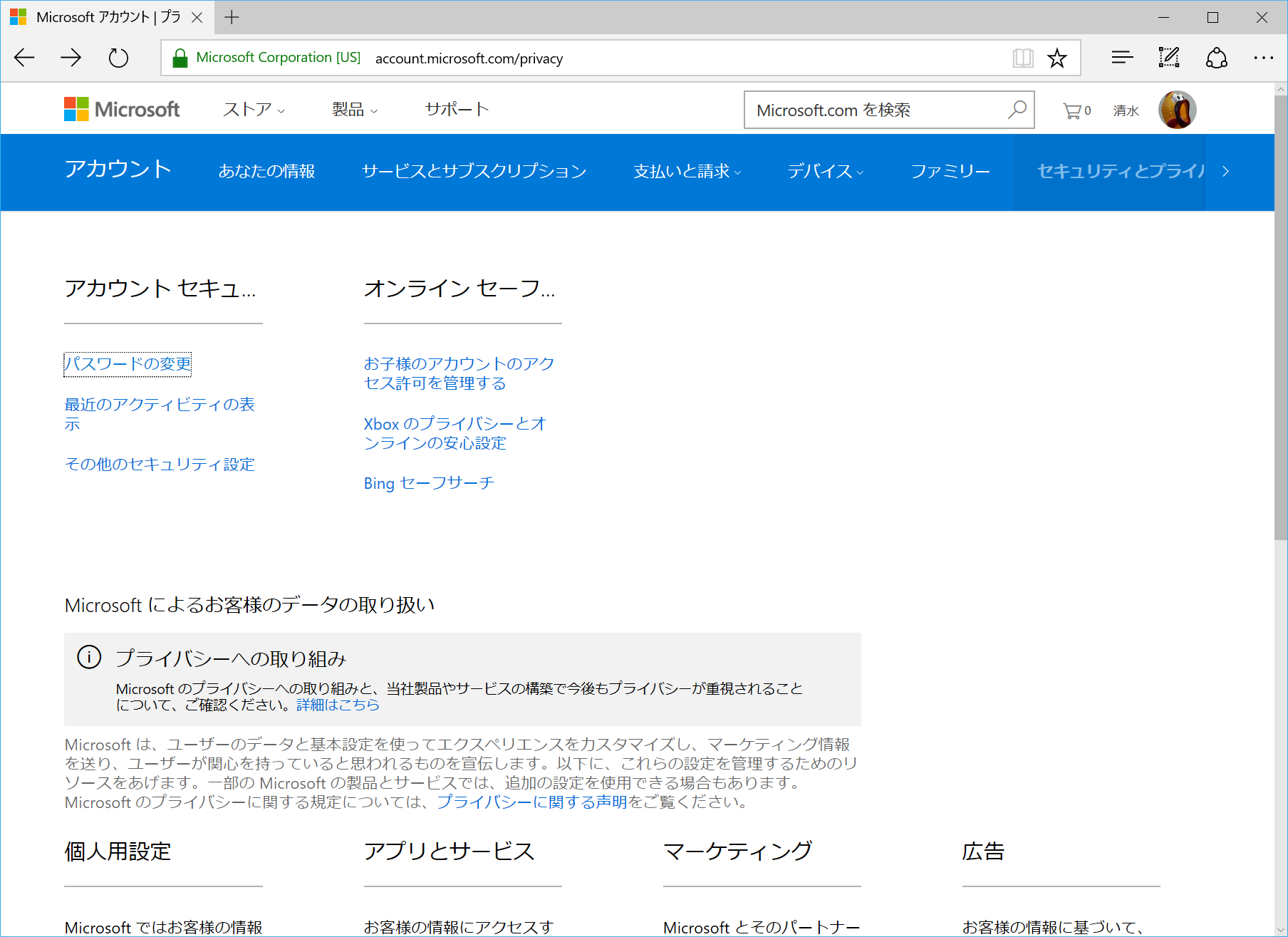The height and width of the screenshot is (937, 1288).
Task: Open the Bing セーフサーチ link
Action: click(x=428, y=482)
